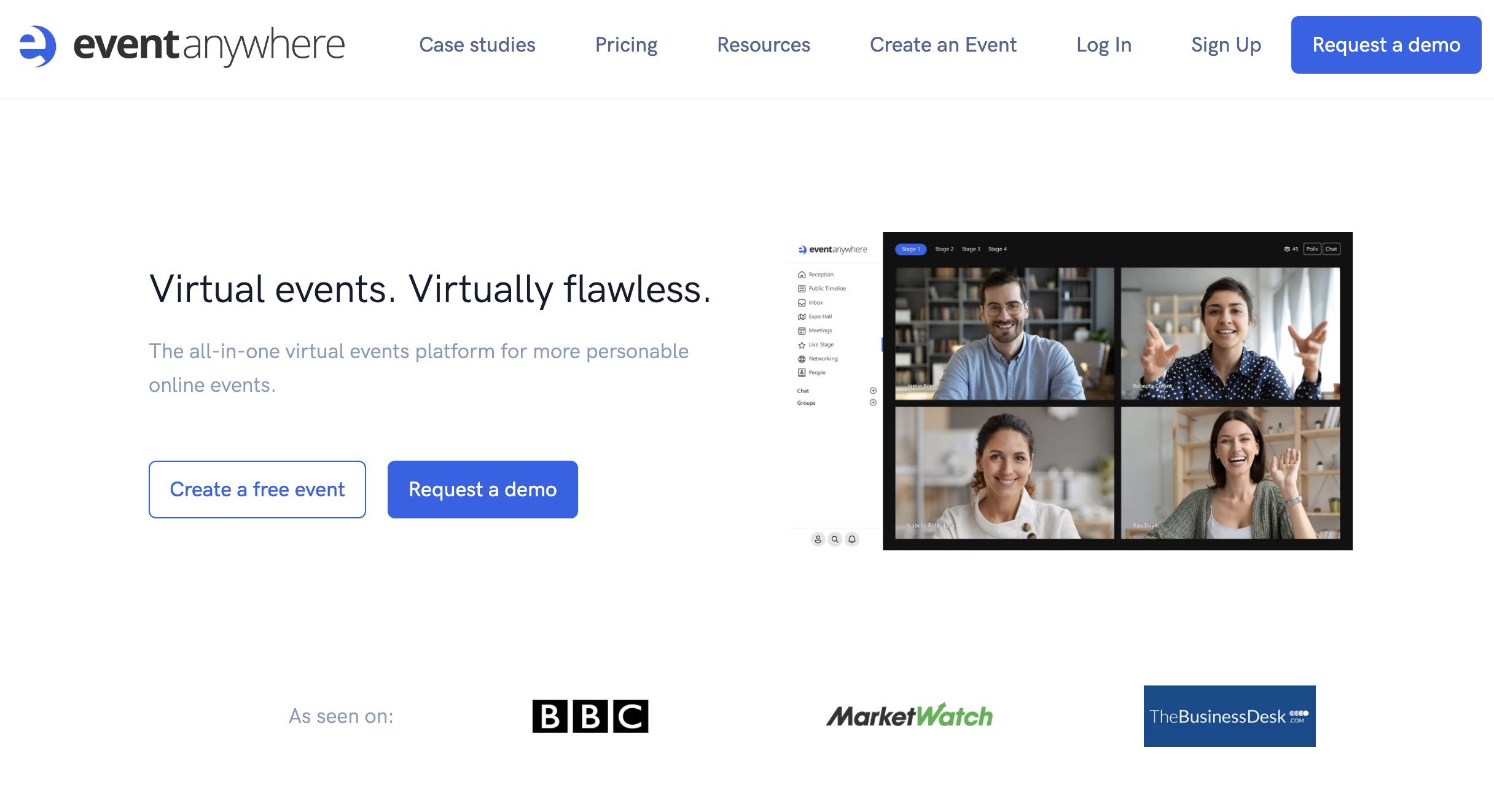This screenshot has width=1494, height=812.
Task: Switch to the Stage 2 tab
Action: point(944,249)
